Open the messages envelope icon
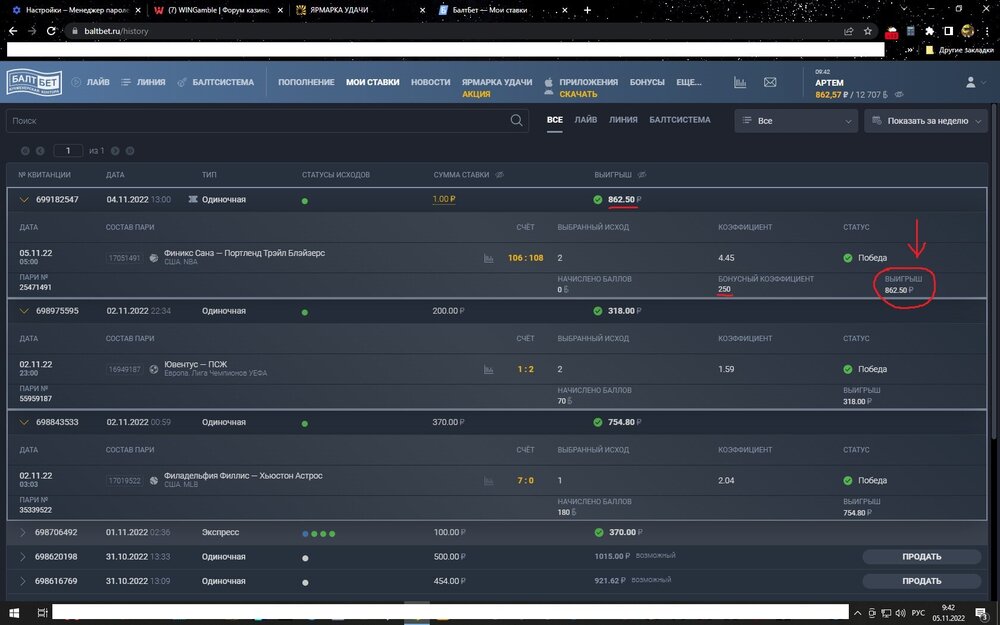Viewport: 1000px width, 625px height. (770, 82)
